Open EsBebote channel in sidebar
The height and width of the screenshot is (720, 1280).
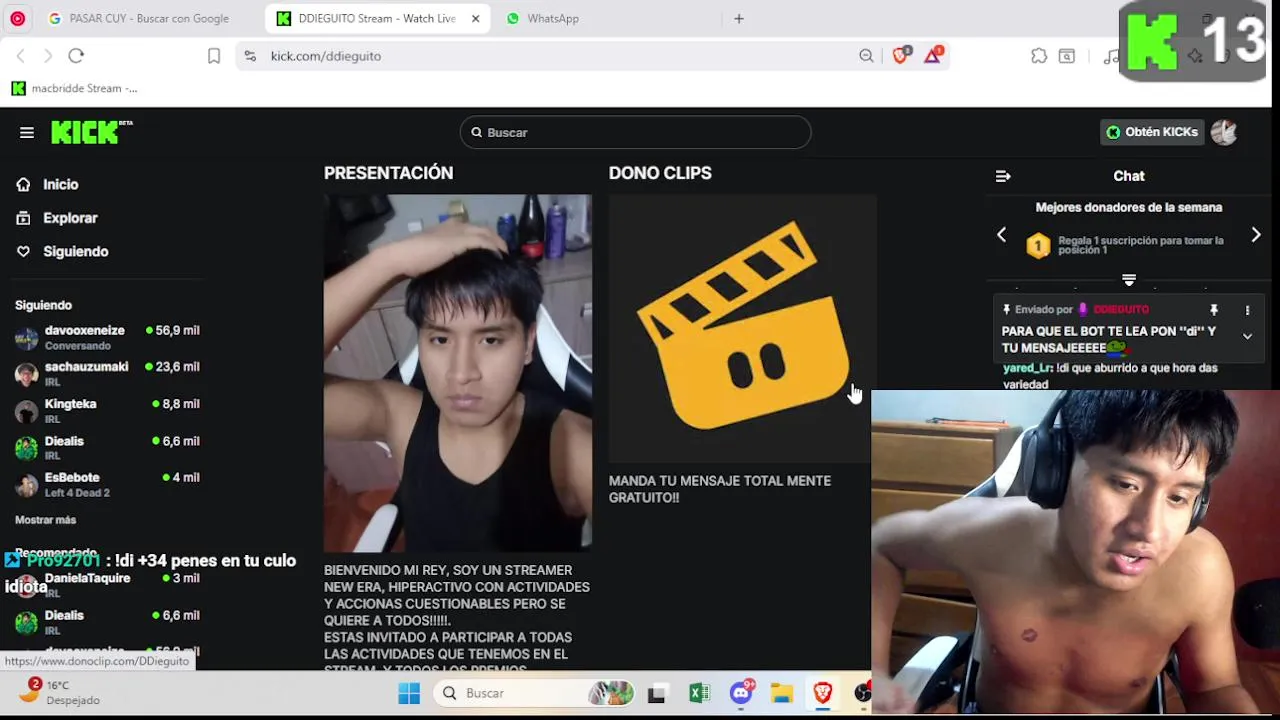(108, 485)
